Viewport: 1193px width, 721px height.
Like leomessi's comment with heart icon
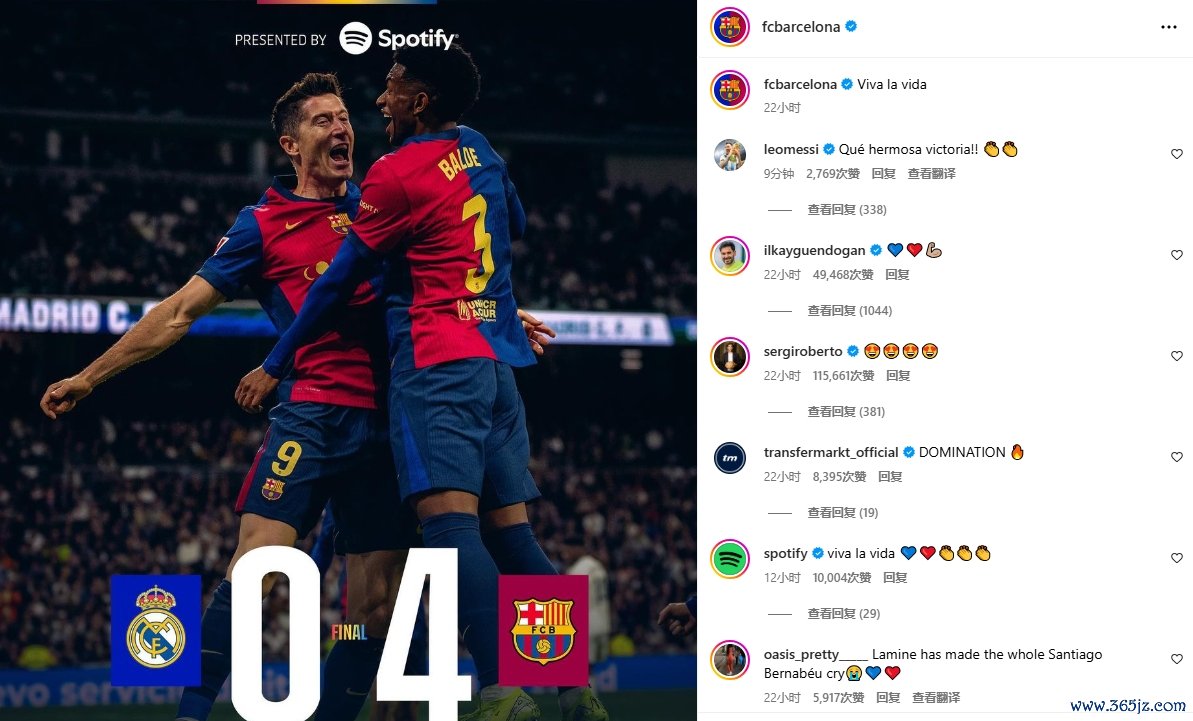(x=1176, y=154)
